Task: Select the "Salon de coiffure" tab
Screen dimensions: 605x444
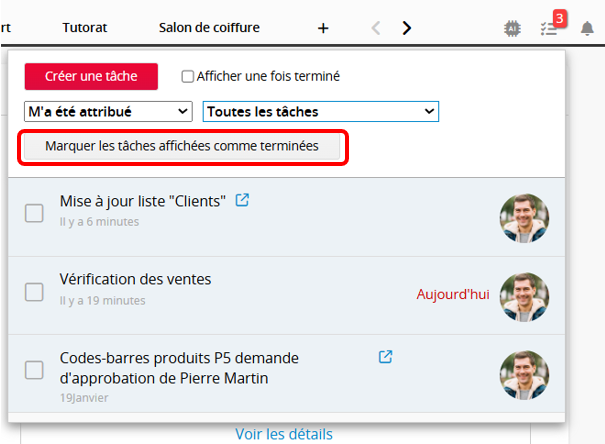Action: pos(209,28)
